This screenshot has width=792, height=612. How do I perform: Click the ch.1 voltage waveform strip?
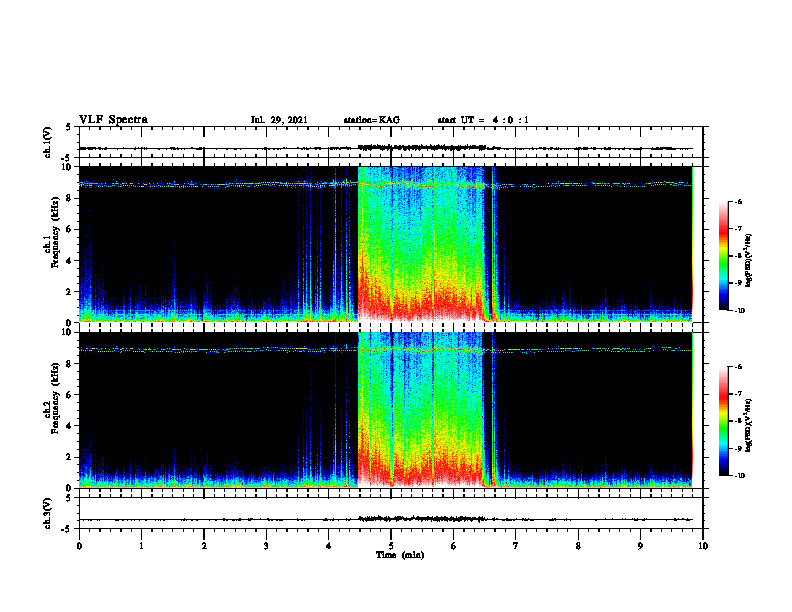[x=390, y=142]
